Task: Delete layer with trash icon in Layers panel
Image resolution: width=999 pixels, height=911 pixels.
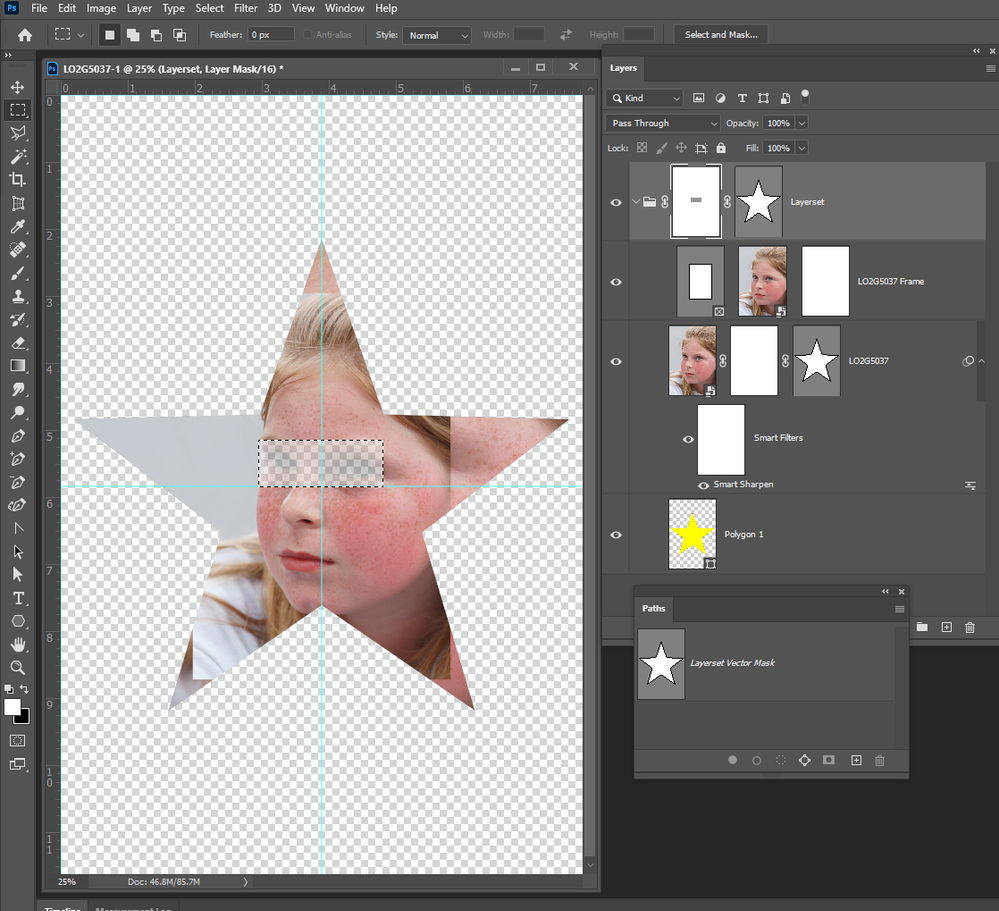Action: coord(970,628)
